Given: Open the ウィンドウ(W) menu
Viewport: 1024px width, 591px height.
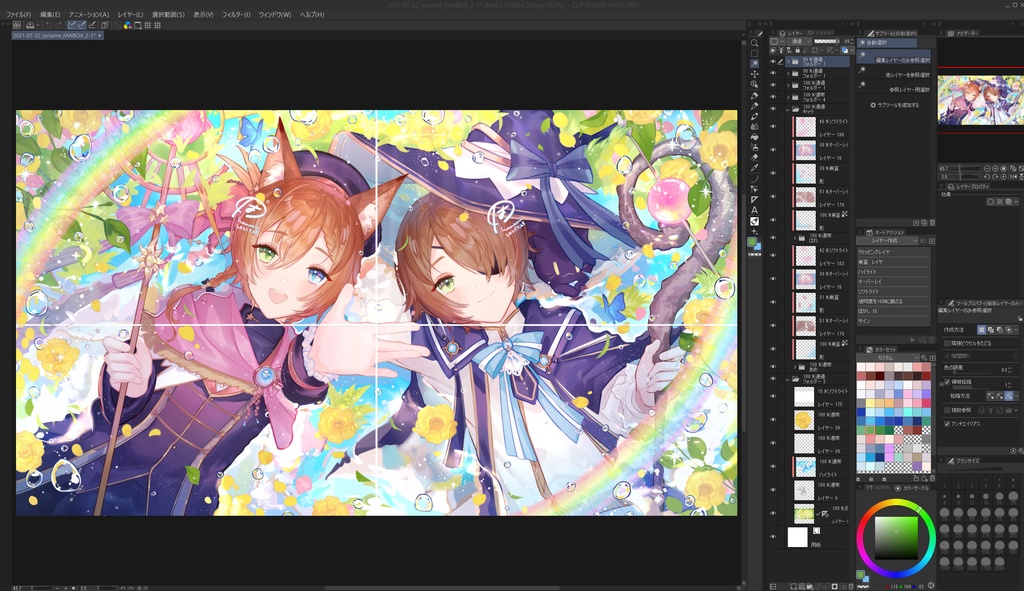Looking at the screenshot, I should [x=274, y=14].
